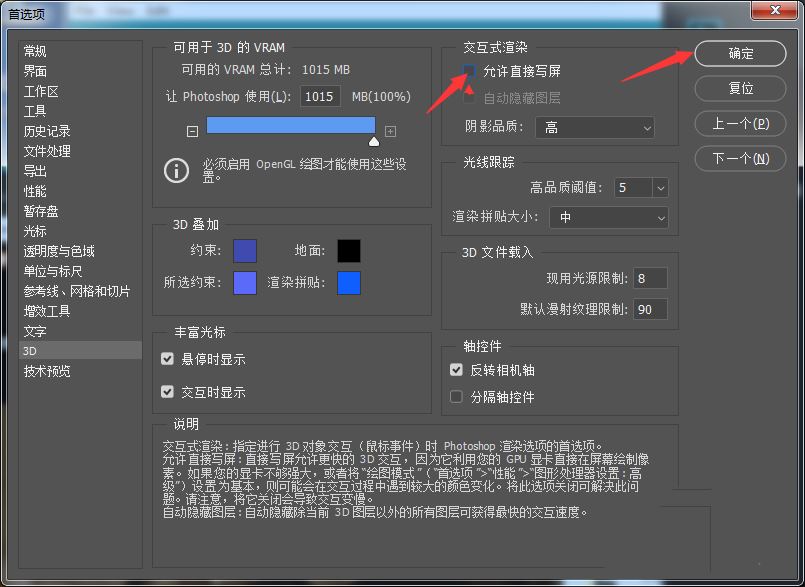
Task: Open 导出 preferences category
Action: click(35, 171)
